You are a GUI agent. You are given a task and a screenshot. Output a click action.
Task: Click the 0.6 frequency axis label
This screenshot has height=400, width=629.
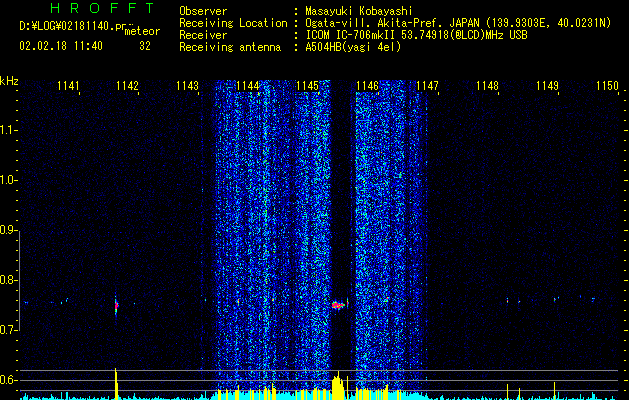8,380
